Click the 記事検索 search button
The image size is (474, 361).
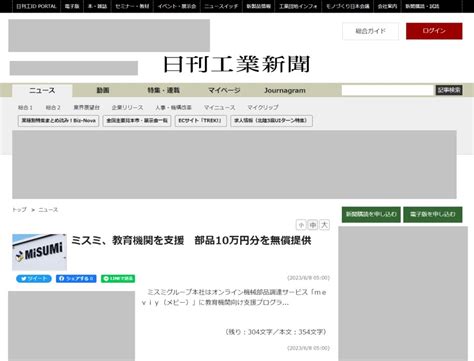(449, 90)
